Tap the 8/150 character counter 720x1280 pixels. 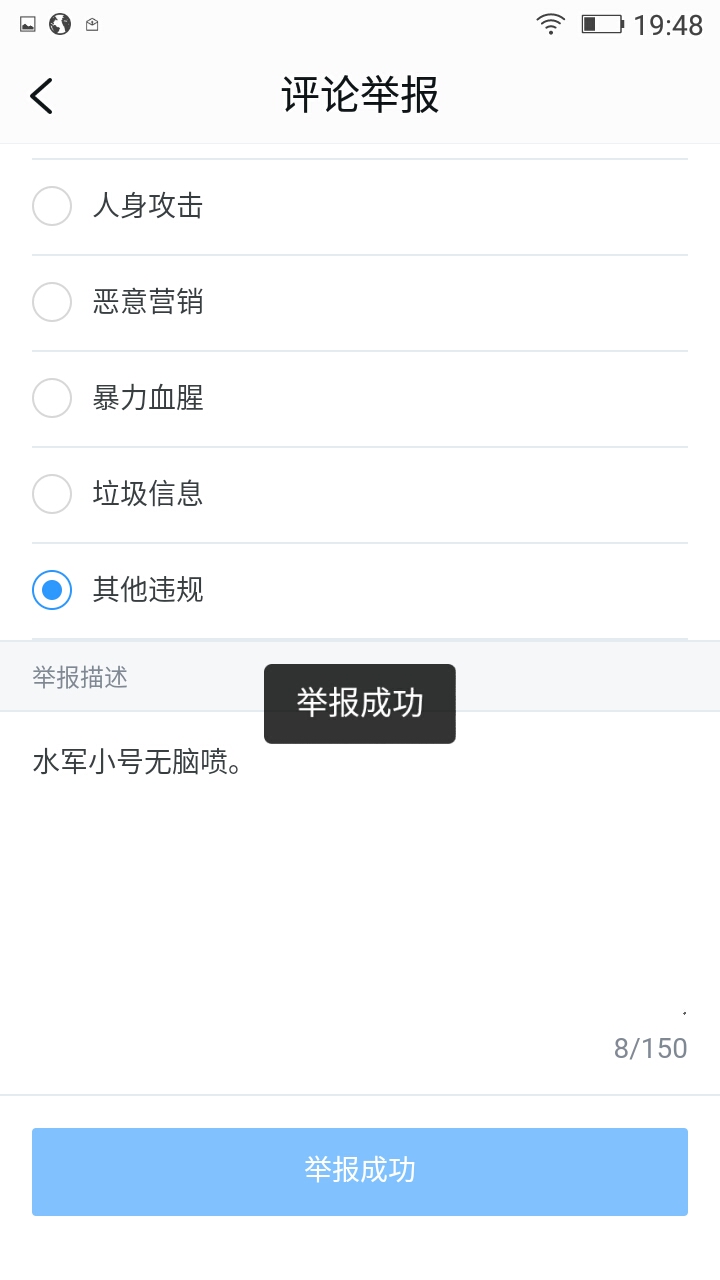650,1048
